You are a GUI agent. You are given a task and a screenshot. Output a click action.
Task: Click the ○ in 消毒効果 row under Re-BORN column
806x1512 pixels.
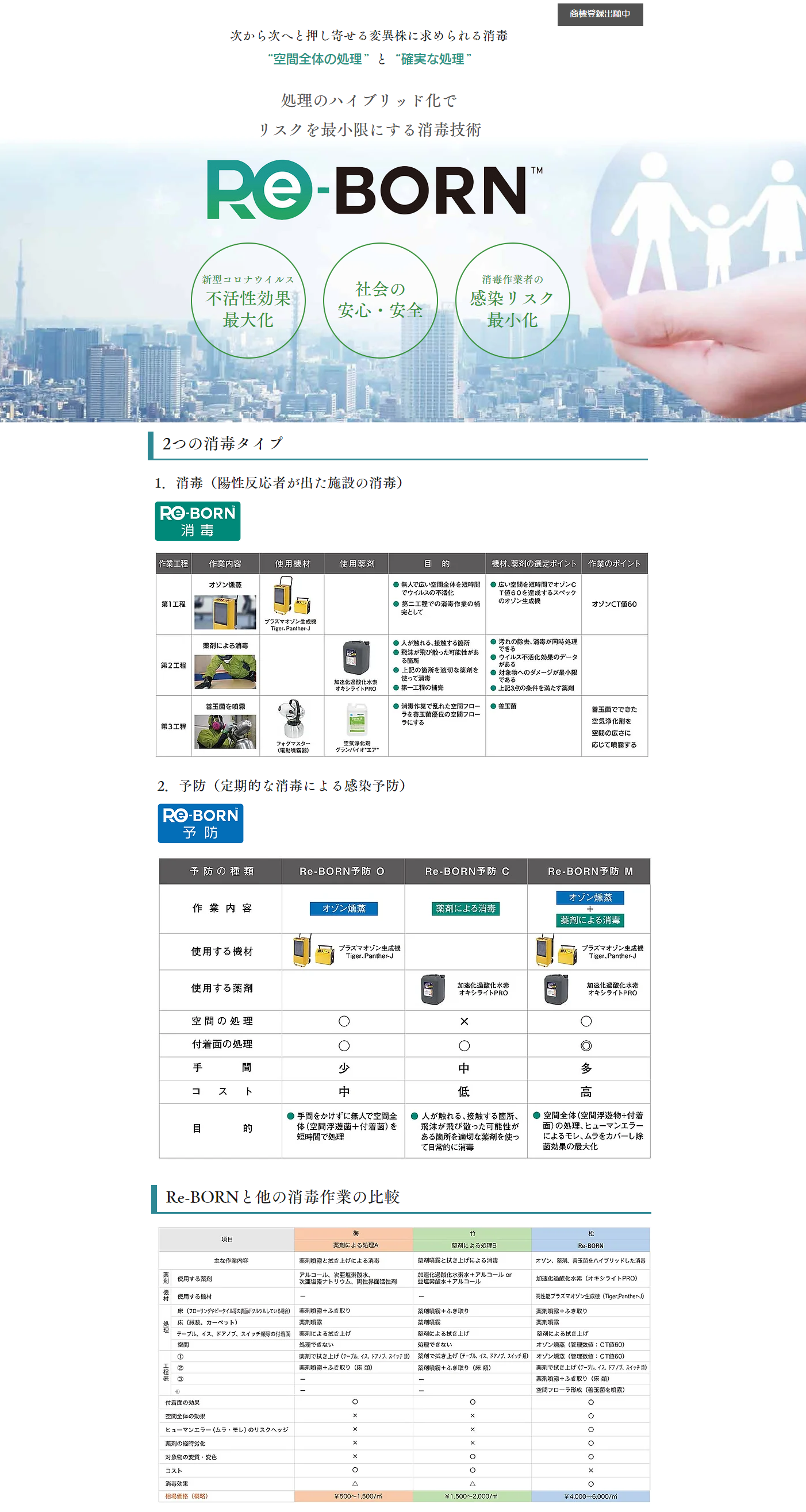pos(590,1484)
